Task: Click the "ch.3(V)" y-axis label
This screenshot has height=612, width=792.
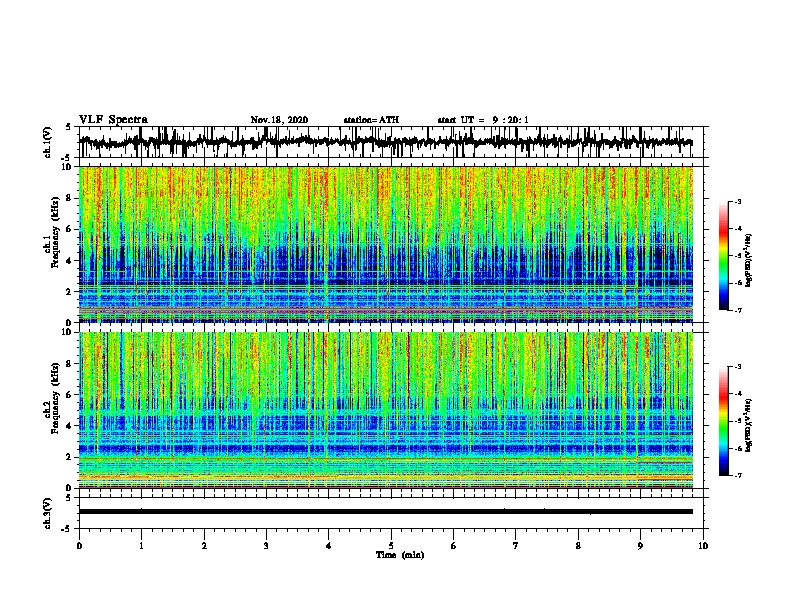Action: pyautogui.click(x=47, y=513)
